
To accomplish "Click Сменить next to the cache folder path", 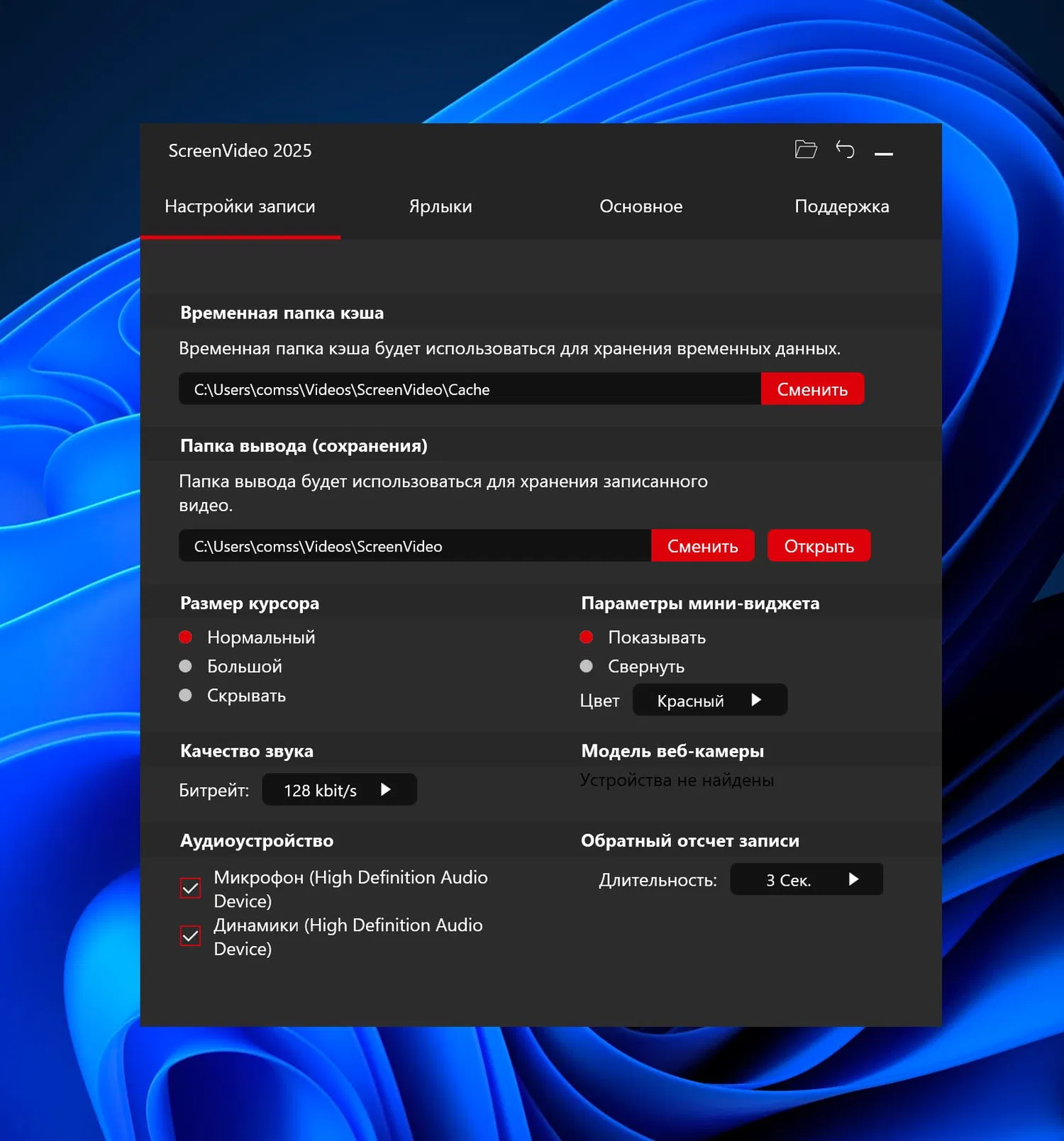I will pyautogui.click(x=812, y=389).
